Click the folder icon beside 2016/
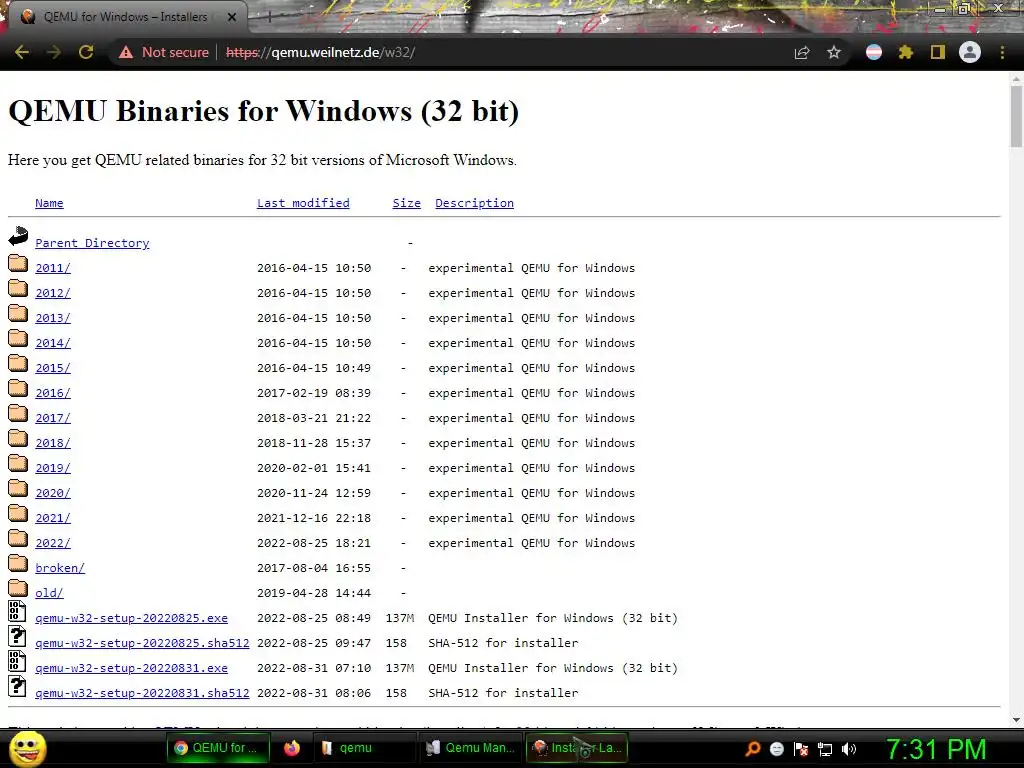The width and height of the screenshot is (1024, 768). tap(18, 388)
